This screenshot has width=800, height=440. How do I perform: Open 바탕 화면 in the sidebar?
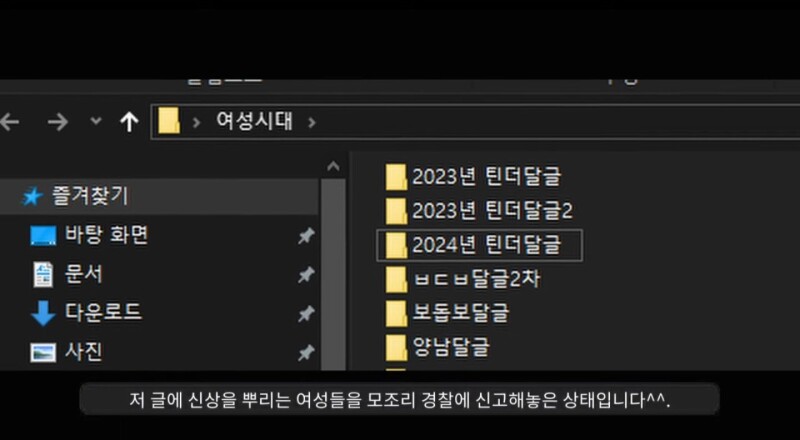[106, 236]
